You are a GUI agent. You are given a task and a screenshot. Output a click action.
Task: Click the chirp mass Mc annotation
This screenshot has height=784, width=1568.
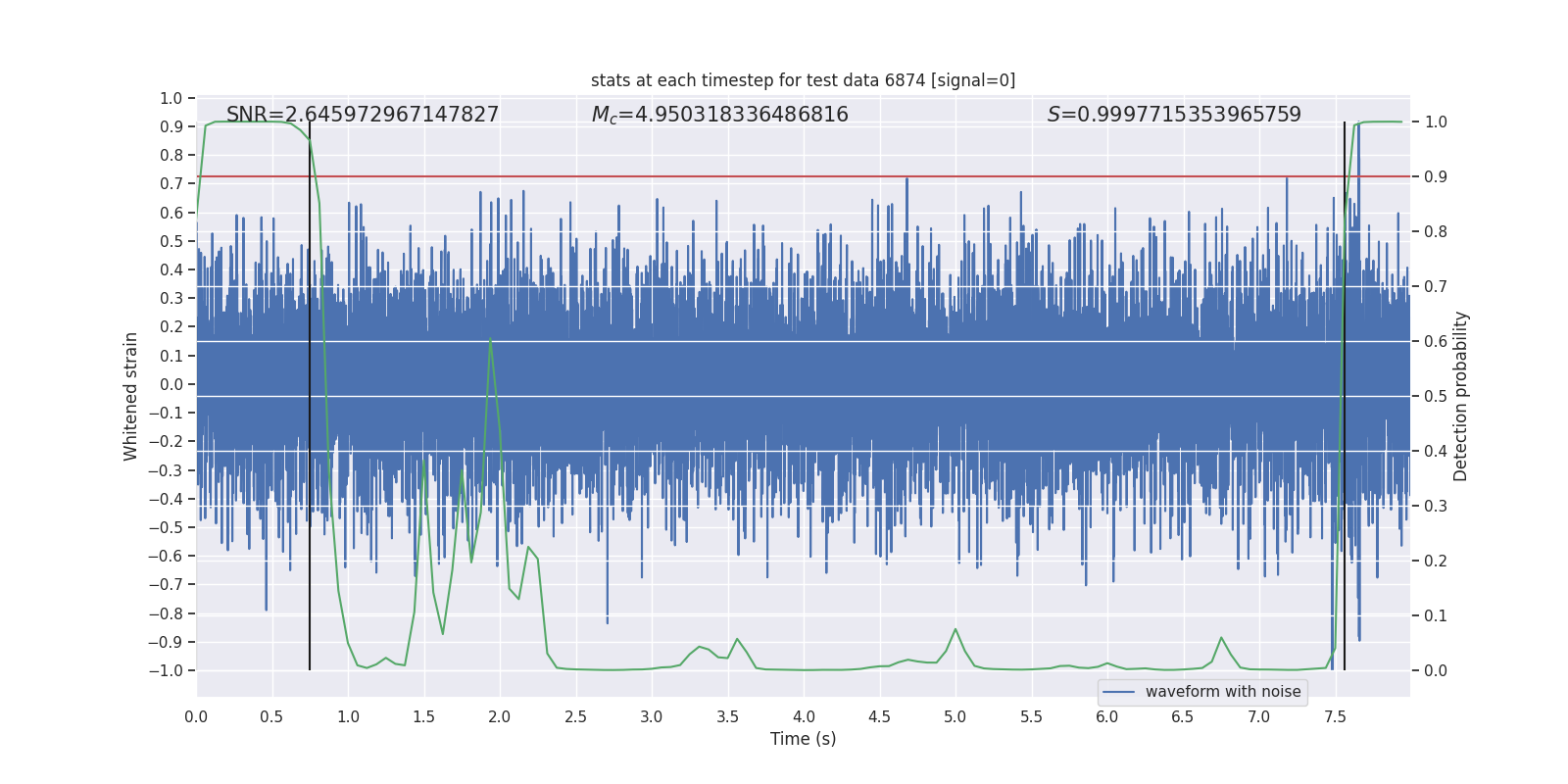coord(719,115)
